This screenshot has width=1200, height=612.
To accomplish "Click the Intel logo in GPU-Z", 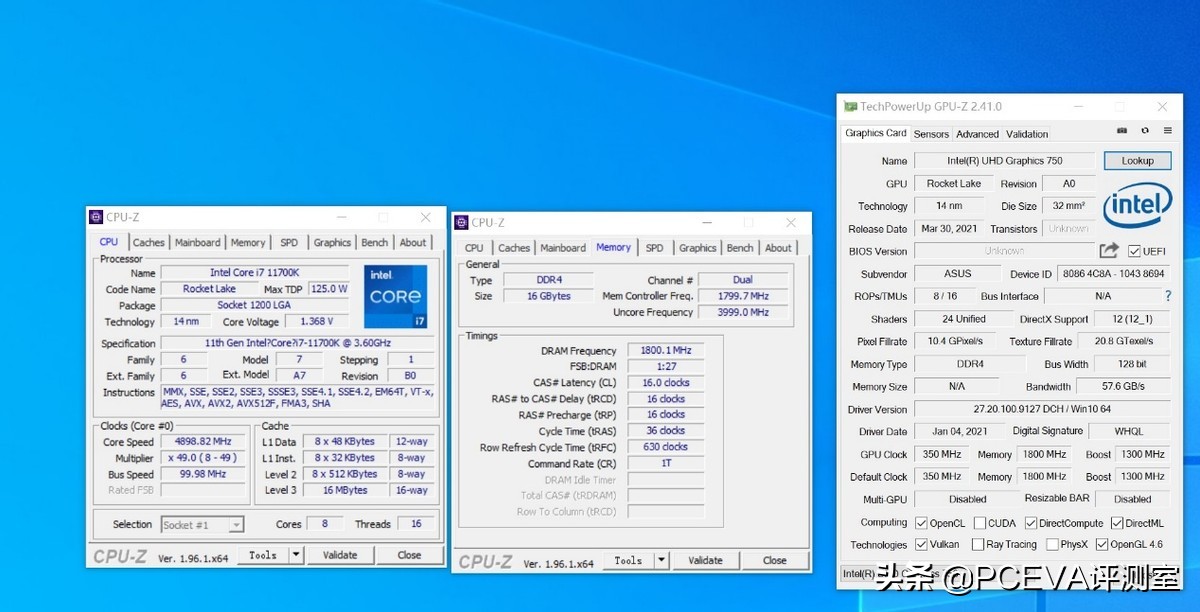I will click(x=1137, y=206).
